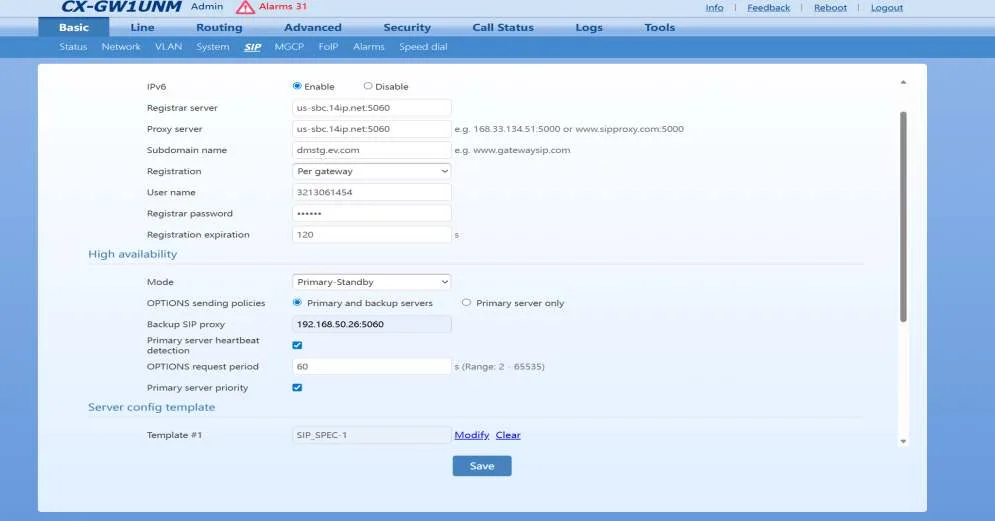Select the IPv6 Enable radio button

click(297, 86)
